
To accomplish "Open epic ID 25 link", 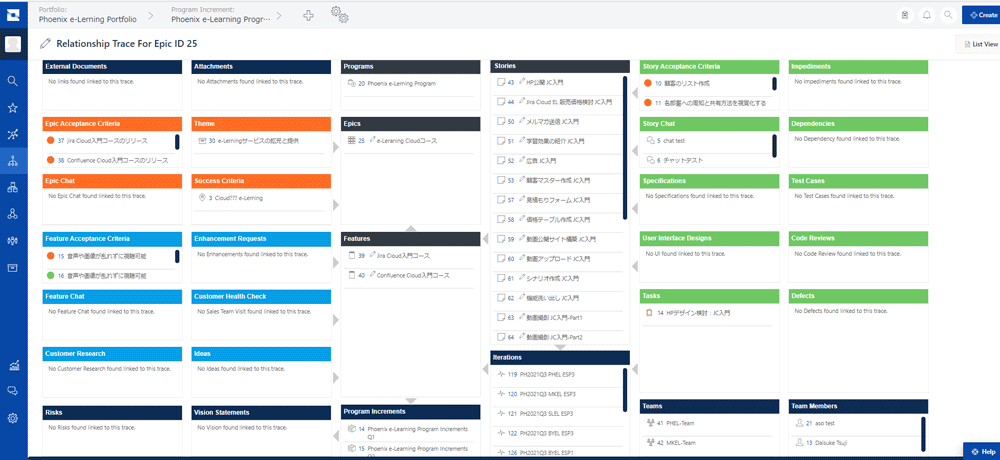I will coord(361,140).
